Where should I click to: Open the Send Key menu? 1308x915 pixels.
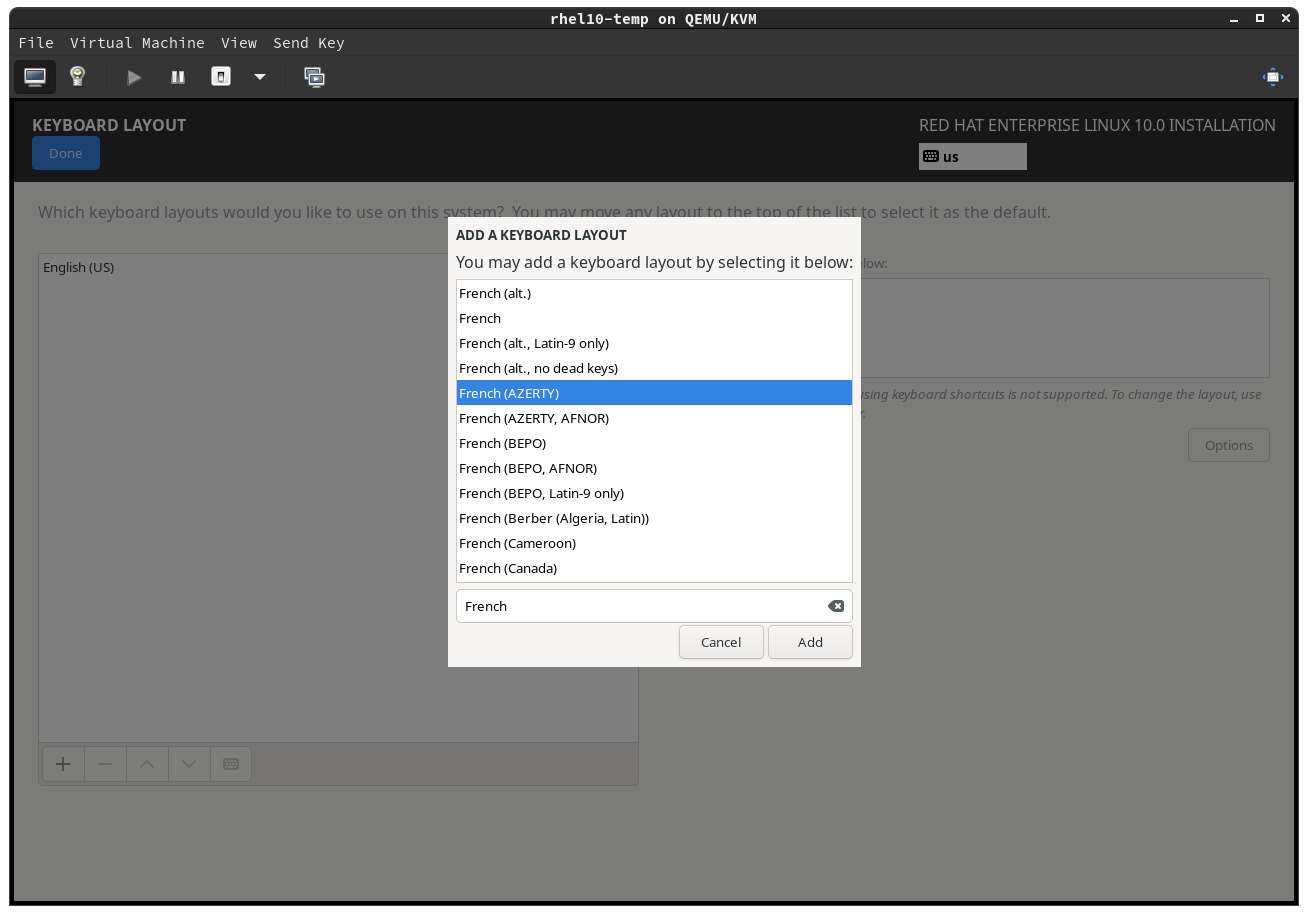click(308, 43)
